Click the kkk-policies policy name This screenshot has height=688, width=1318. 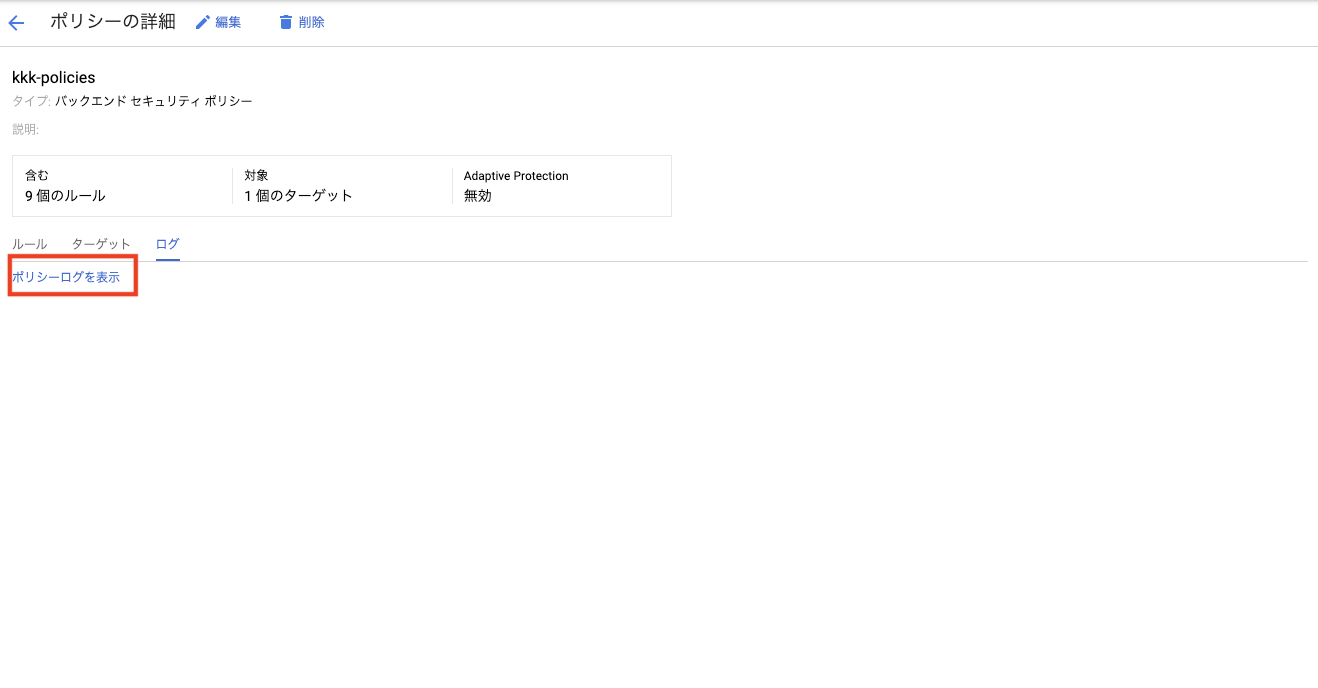53,77
